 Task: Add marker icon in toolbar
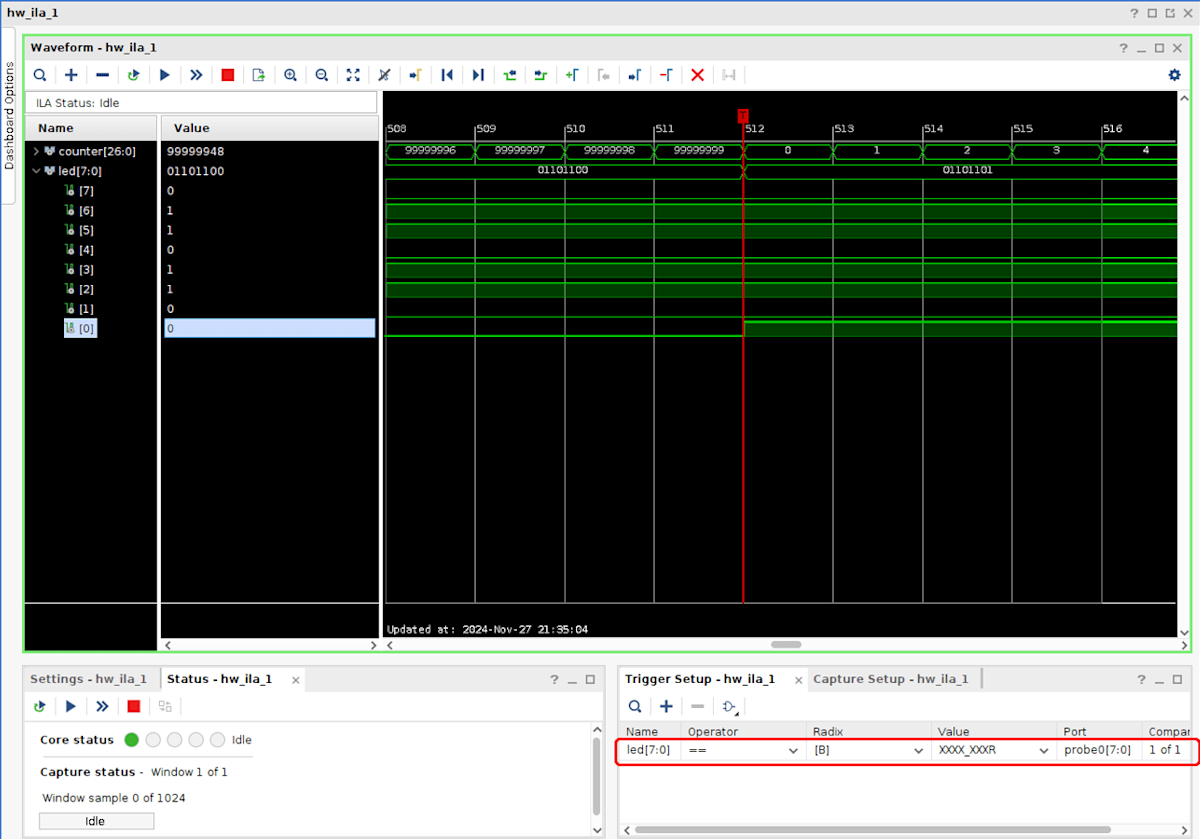572,75
